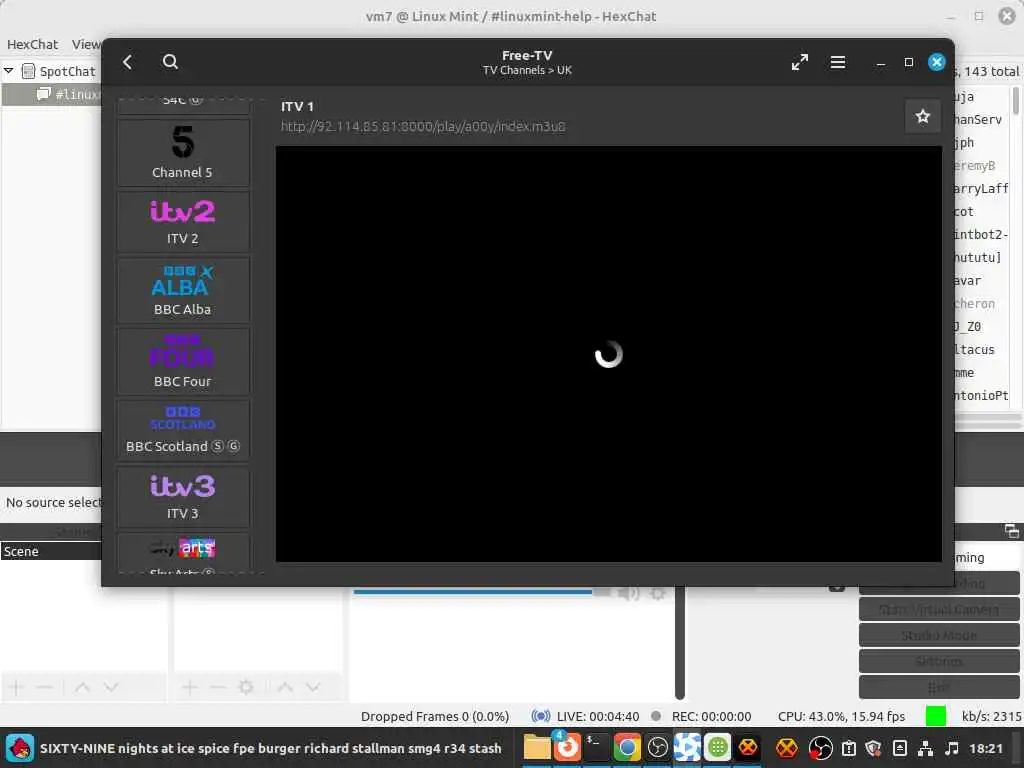Add a source with OBS plus icon
This screenshot has width=1024, height=768.
[x=189, y=687]
